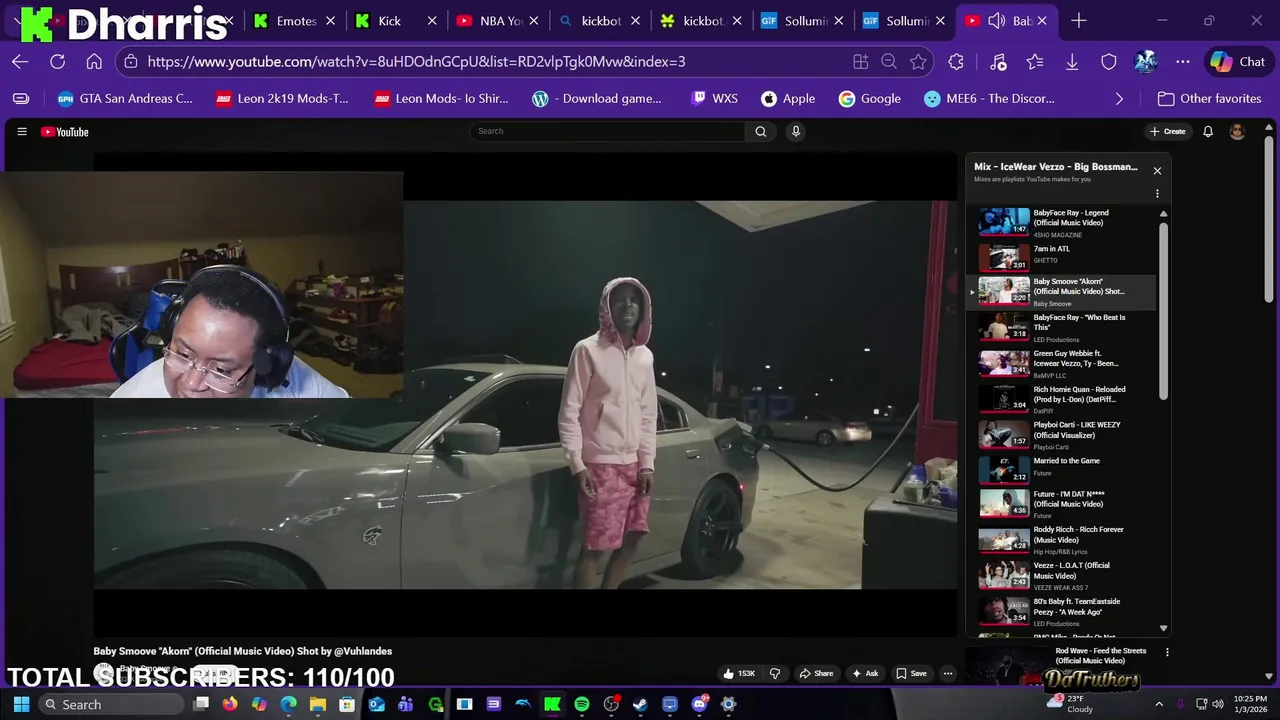This screenshot has height=720, width=1280.
Task: Open the browser profile avatar
Action: pyautogui.click(x=1146, y=62)
